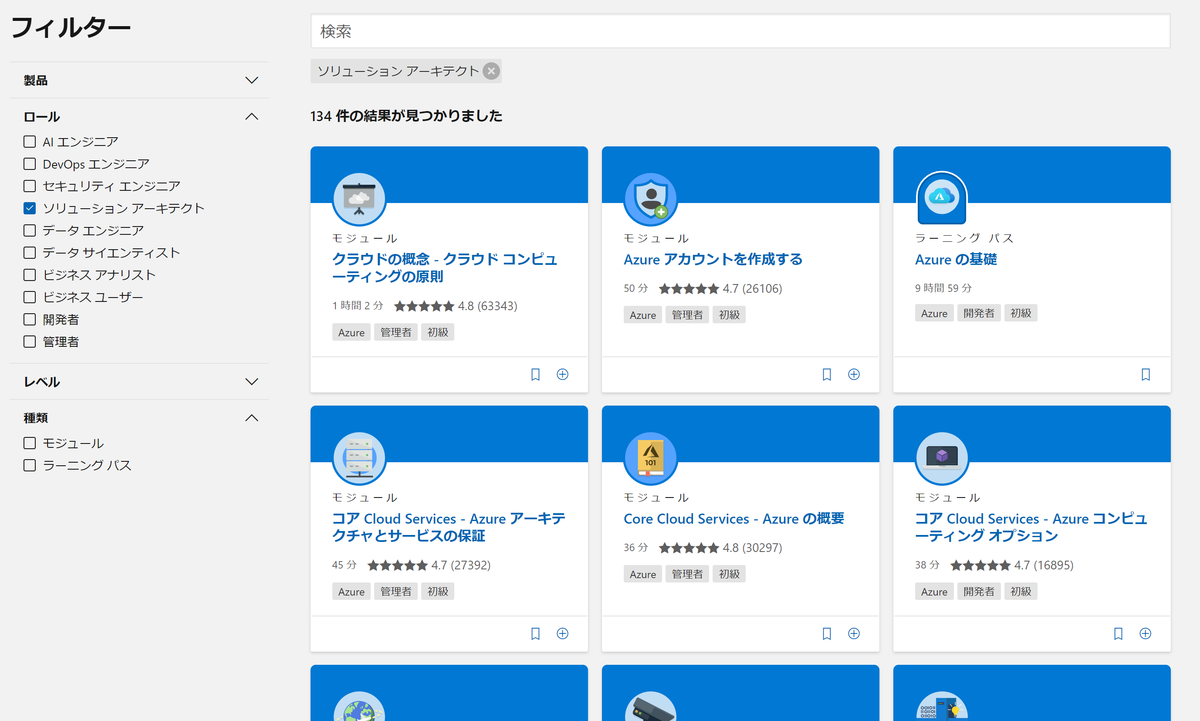
Task: Click the 4.7 (26106) star rating
Action: 721,288
